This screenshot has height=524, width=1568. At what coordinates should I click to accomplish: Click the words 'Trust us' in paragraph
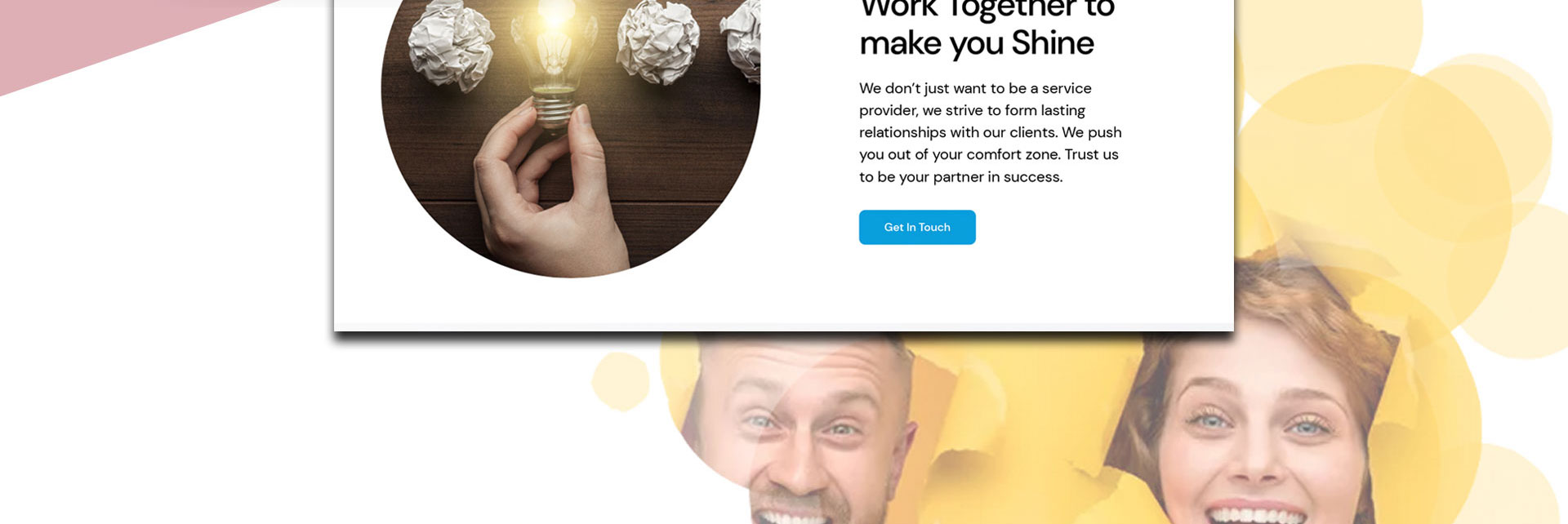pyautogui.click(x=1091, y=154)
